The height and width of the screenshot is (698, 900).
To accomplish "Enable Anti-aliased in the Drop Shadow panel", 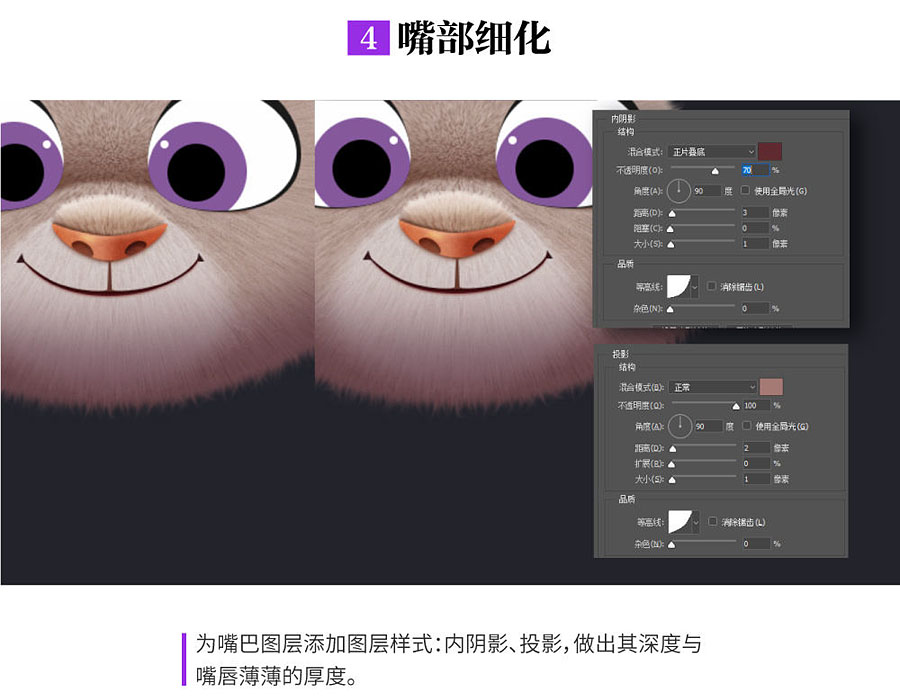I will [713, 521].
